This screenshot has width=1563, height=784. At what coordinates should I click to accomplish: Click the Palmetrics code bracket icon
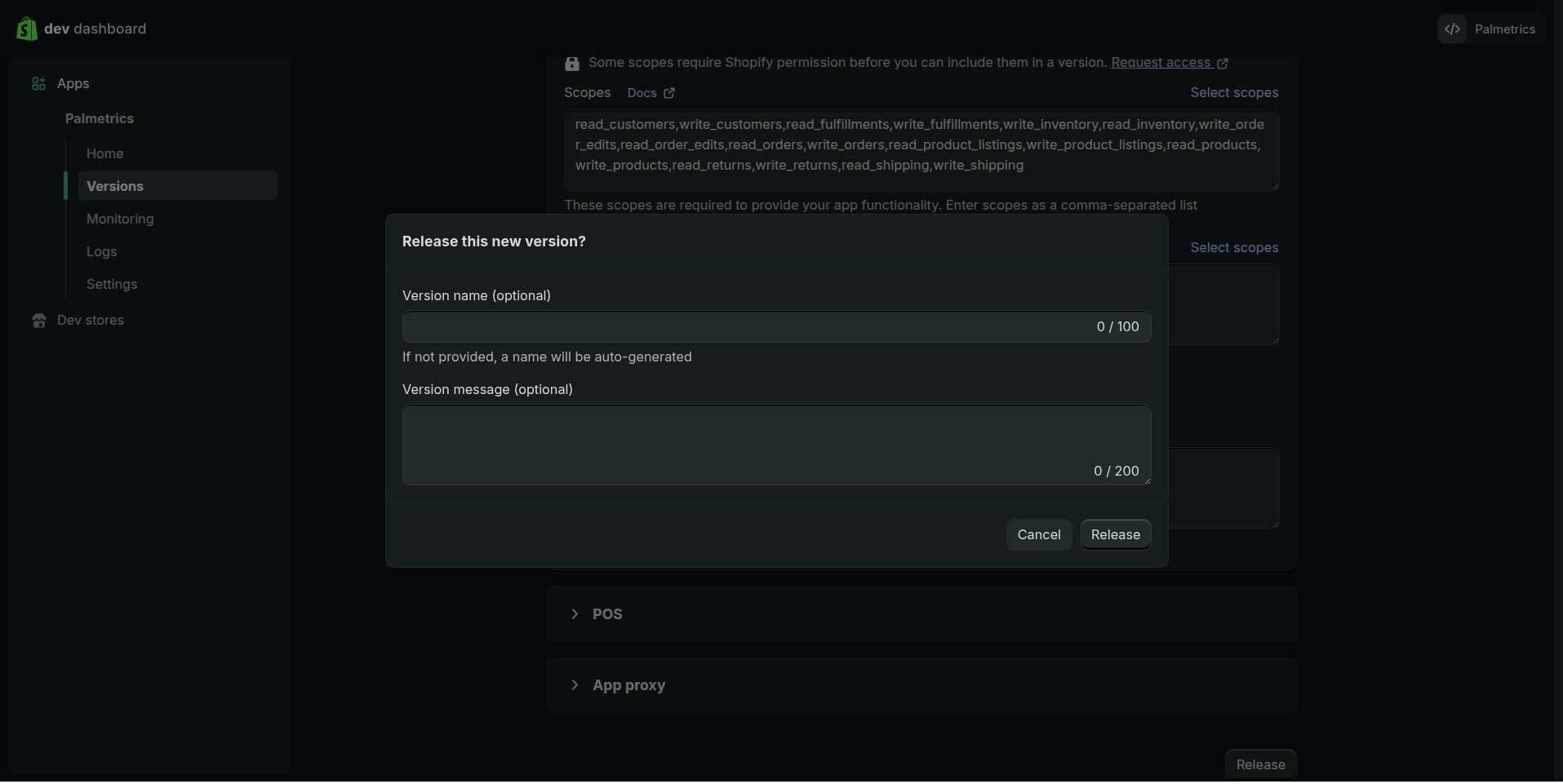(x=1452, y=29)
